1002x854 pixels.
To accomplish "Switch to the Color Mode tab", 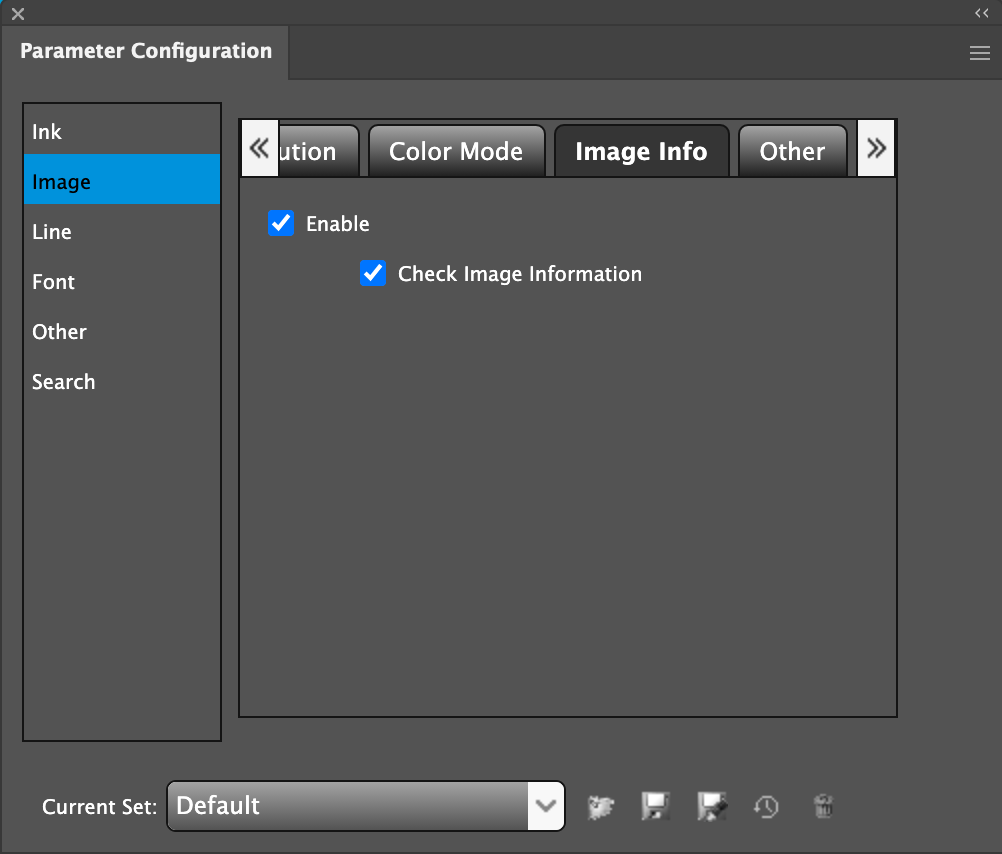I will tap(456, 152).
